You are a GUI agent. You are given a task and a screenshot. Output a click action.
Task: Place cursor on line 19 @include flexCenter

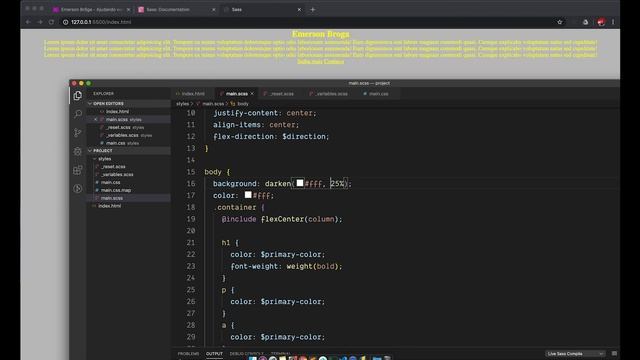pos(282,219)
